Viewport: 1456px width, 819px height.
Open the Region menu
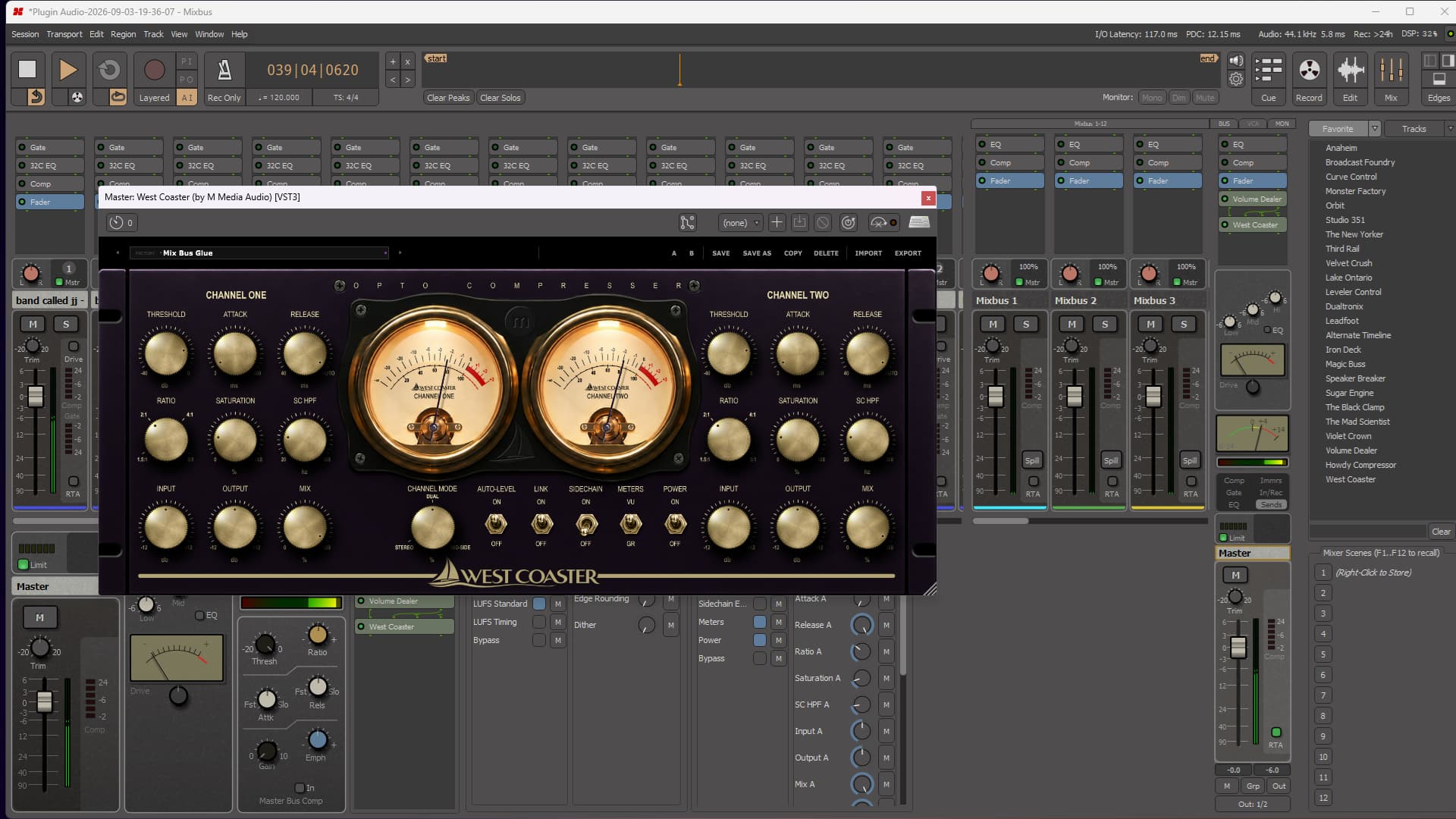[x=123, y=34]
